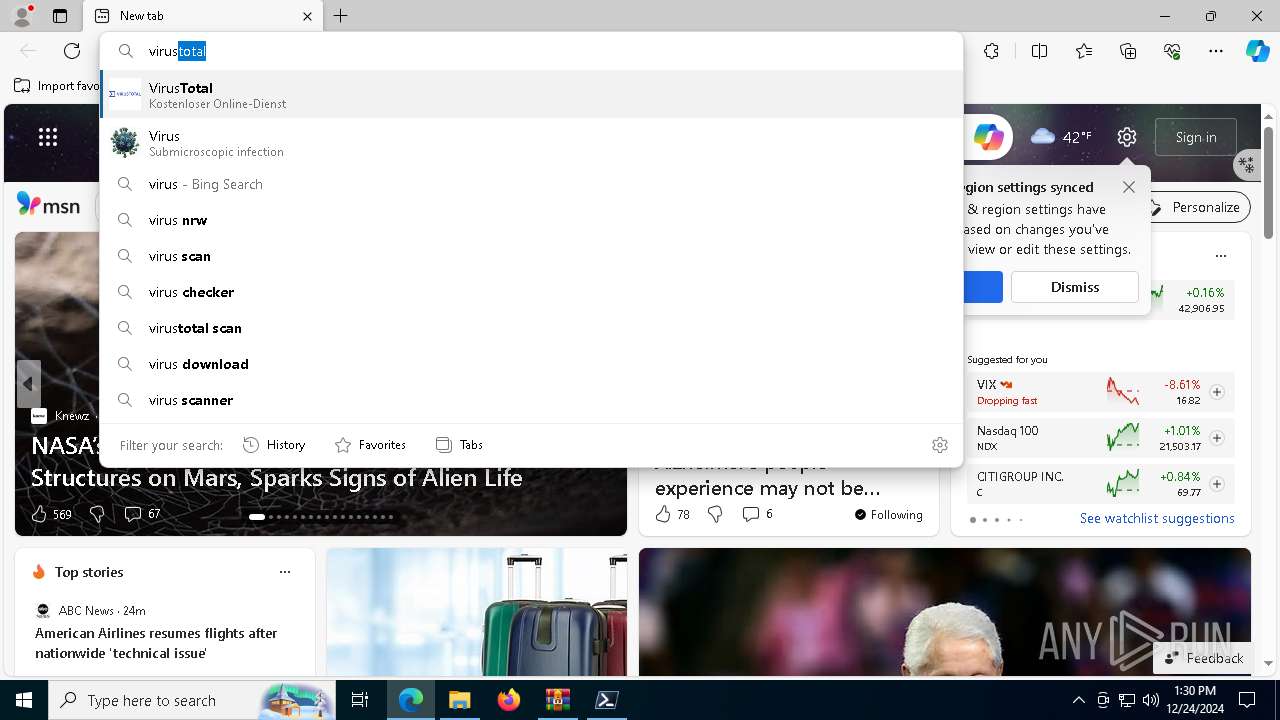Open the volume control tray icon
This screenshot has width=1280, height=720.
(x=1151, y=700)
